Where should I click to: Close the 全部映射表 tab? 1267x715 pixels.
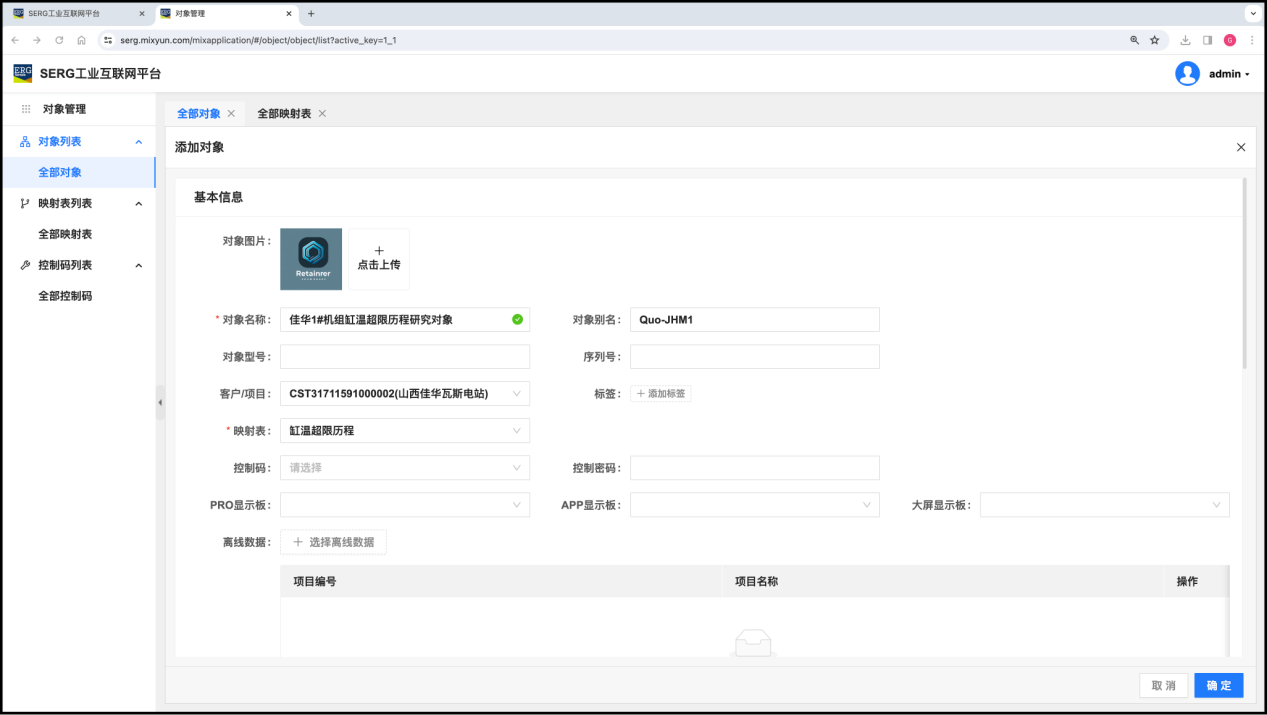coord(322,114)
